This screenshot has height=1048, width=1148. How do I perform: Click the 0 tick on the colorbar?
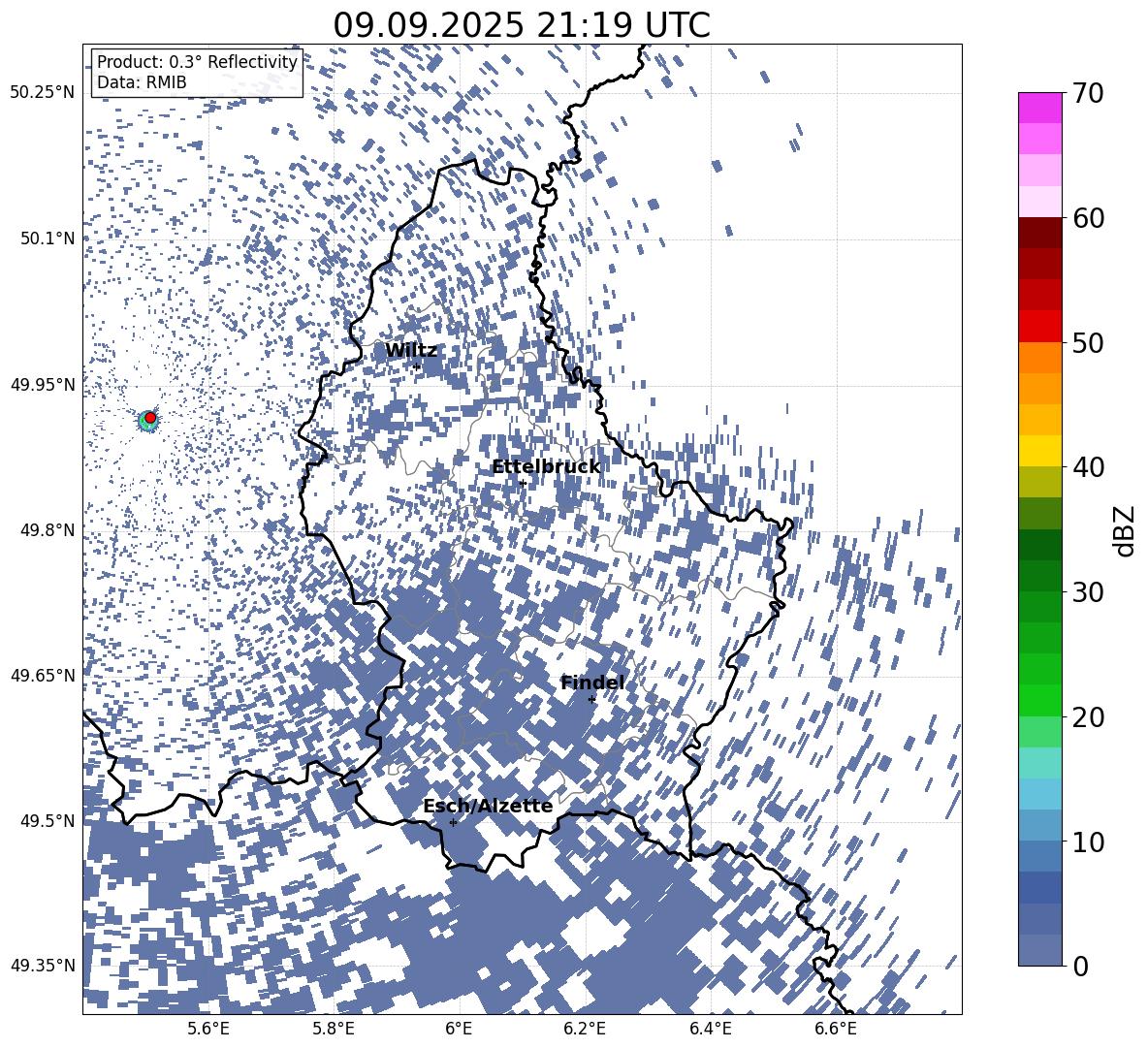coord(1080,966)
